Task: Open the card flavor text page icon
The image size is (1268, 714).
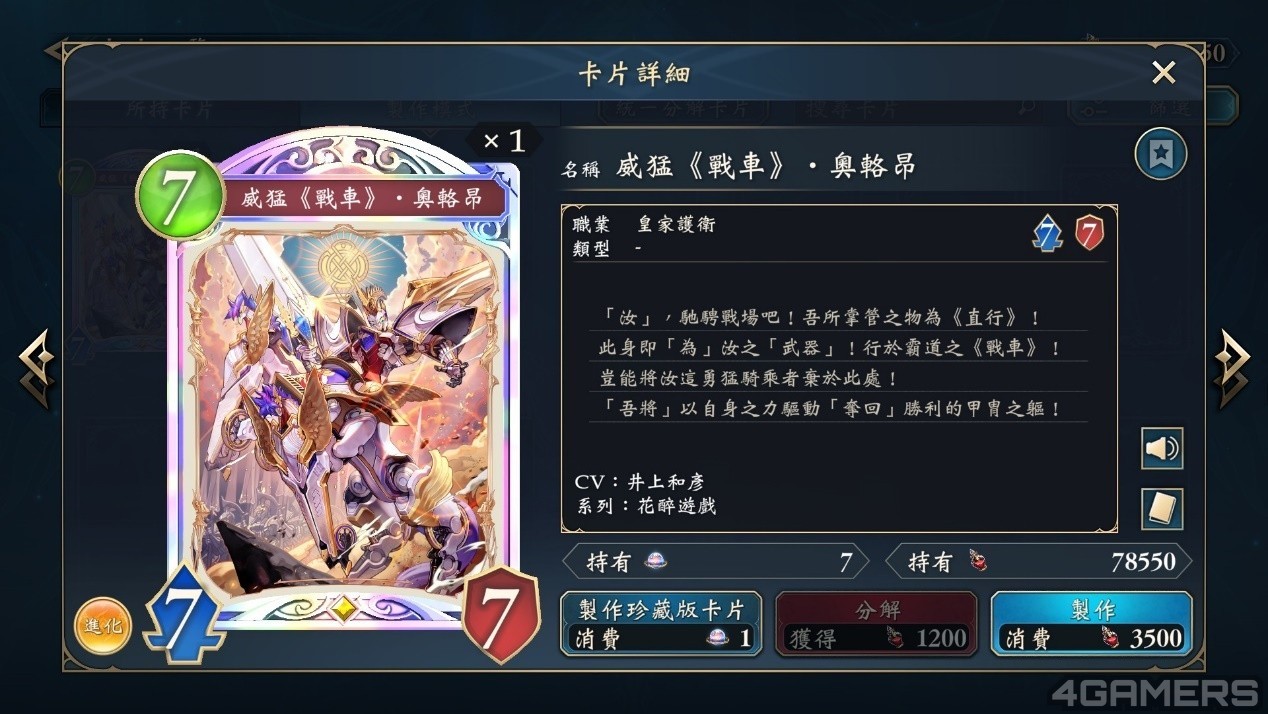Action: coord(1162,509)
